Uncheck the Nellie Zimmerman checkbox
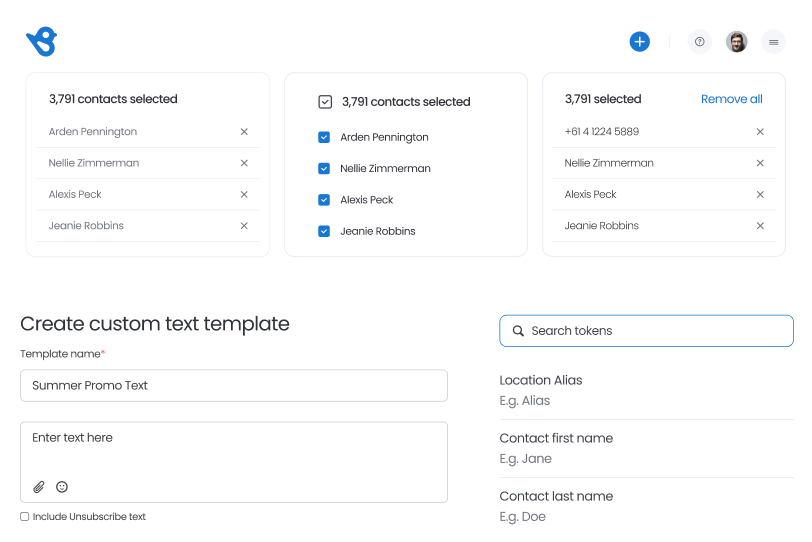812x542 pixels. (x=324, y=168)
